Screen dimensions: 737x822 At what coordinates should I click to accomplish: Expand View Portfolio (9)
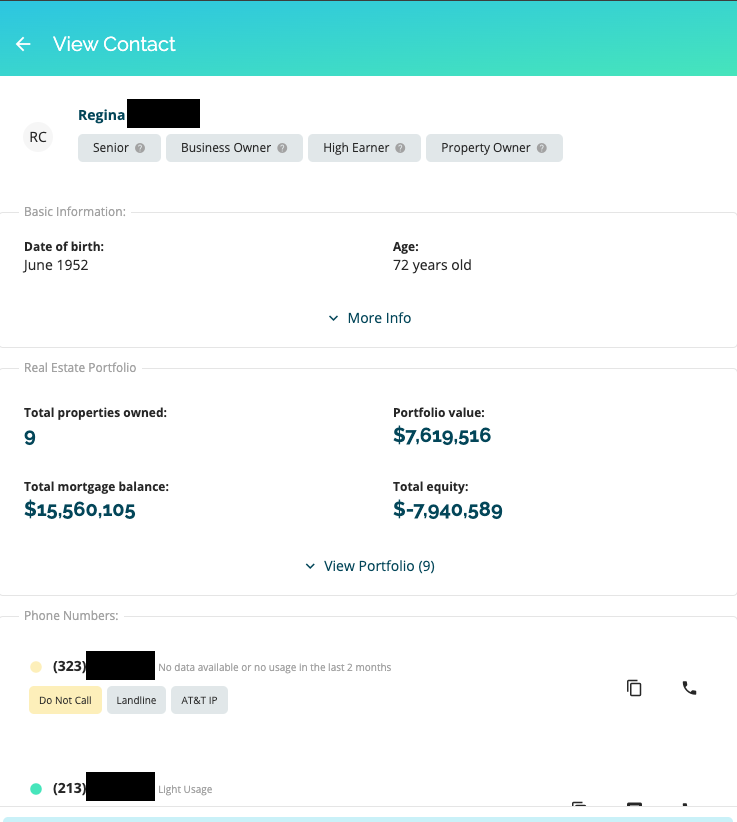370,566
